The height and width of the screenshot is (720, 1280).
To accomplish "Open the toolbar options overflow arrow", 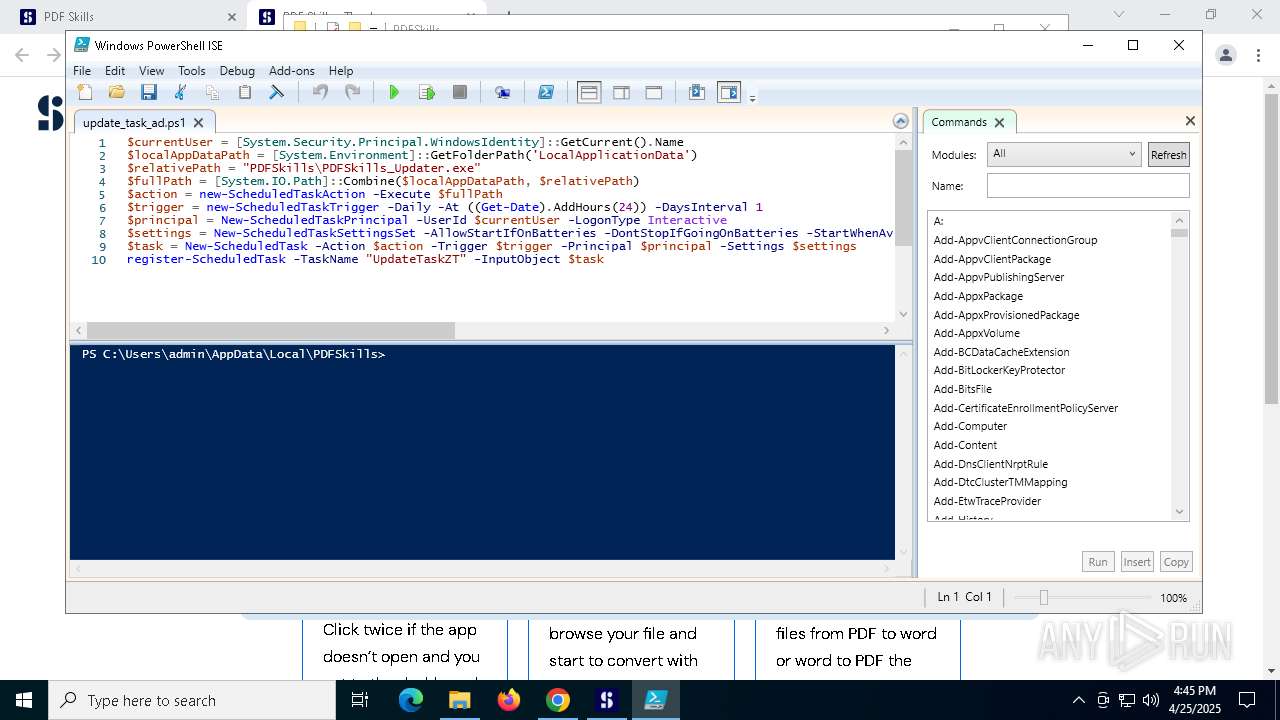I will (752, 97).
